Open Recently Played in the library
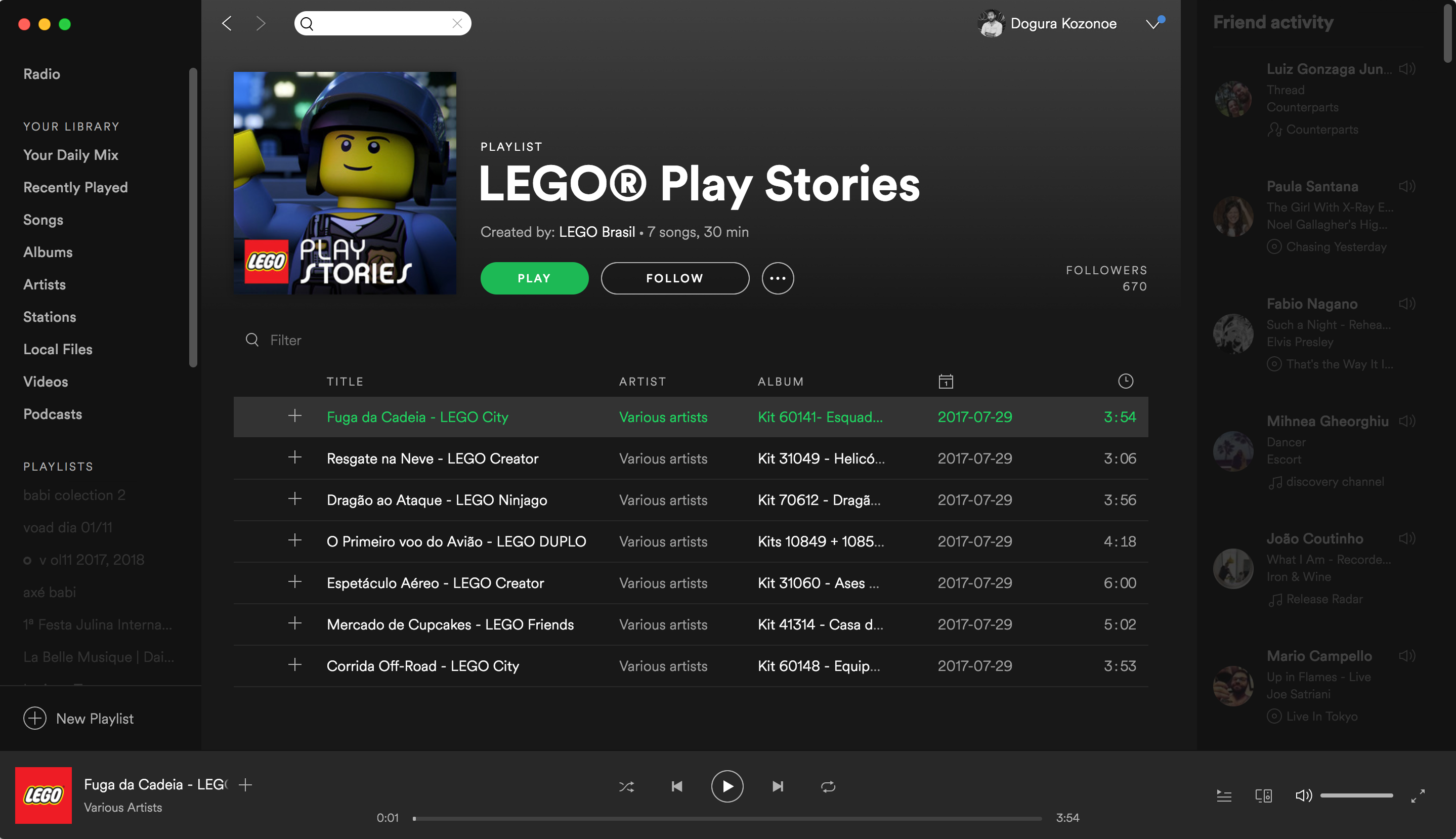This screenshot has width=1456, height=839. point(75,187)
